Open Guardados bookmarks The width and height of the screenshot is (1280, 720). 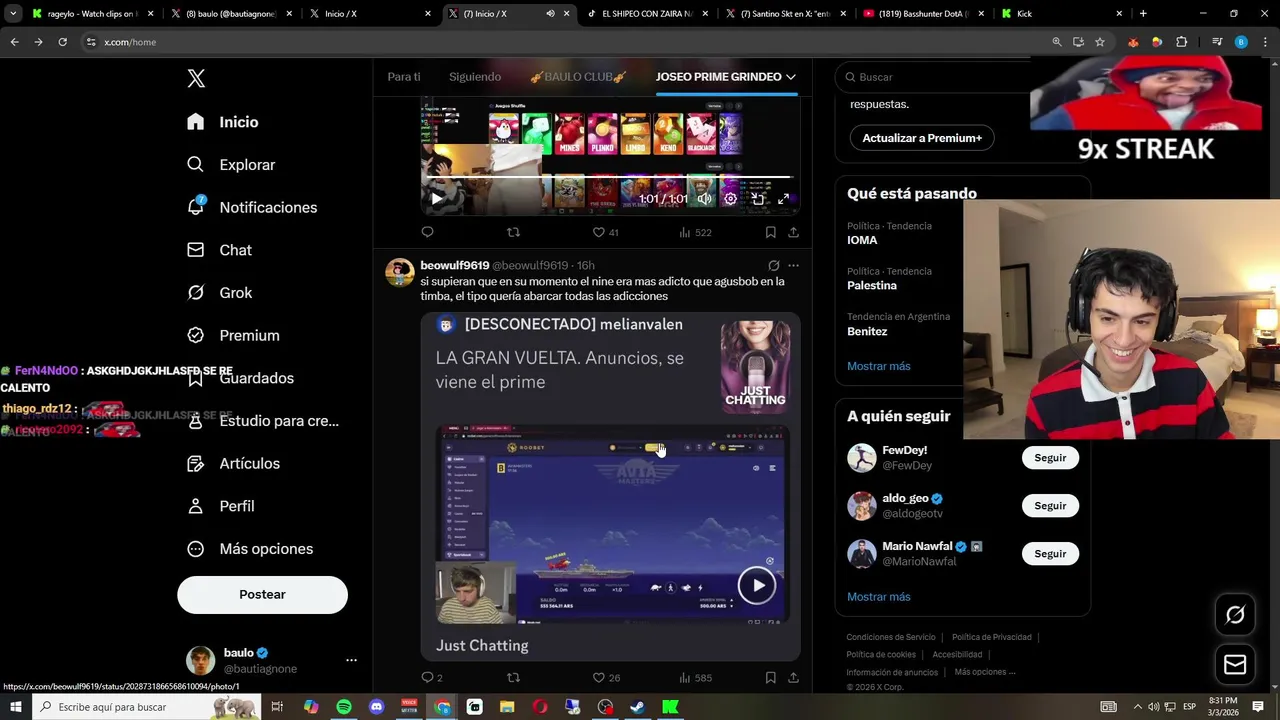point(241,378)
